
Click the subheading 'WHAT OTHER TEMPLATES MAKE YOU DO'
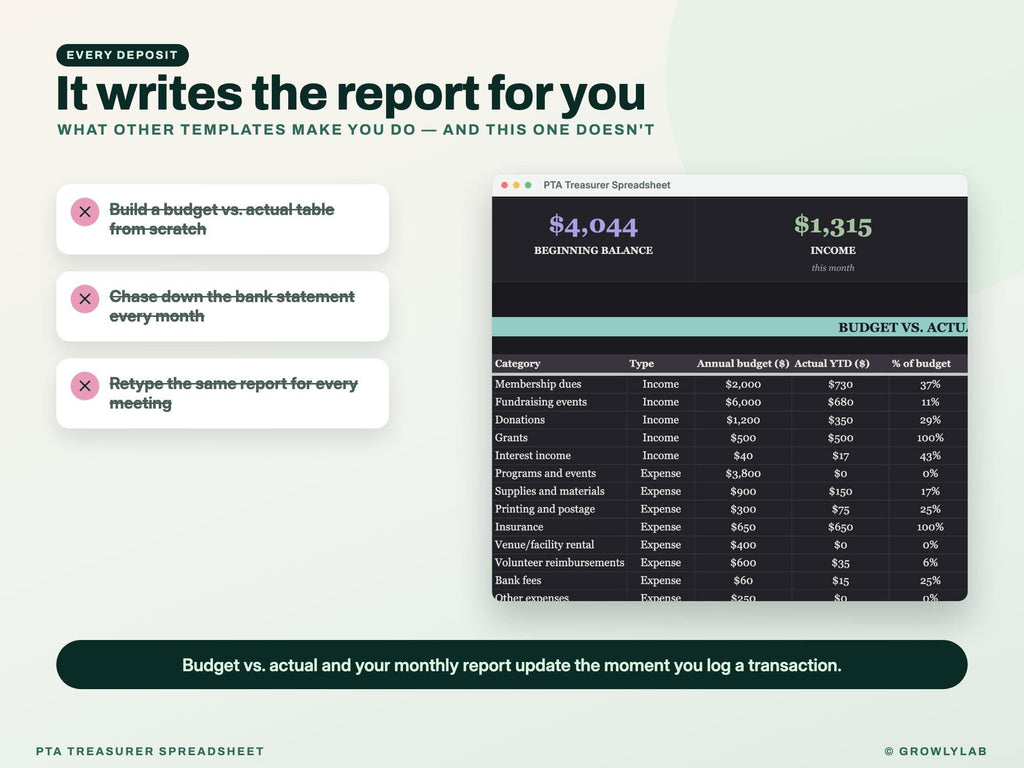point(236,129)
